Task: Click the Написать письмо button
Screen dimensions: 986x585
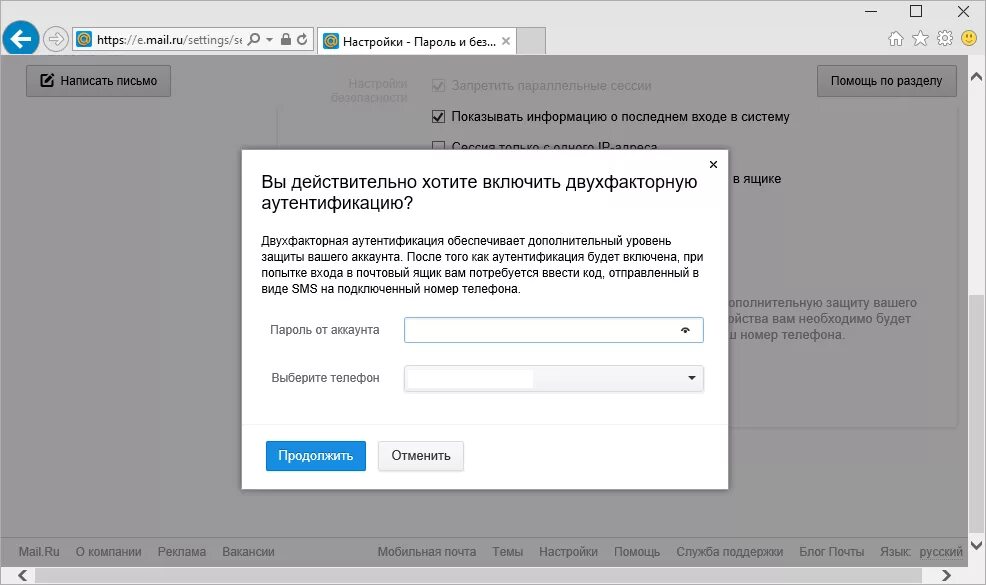Action: pyautogui.click(x=99, y=81)
